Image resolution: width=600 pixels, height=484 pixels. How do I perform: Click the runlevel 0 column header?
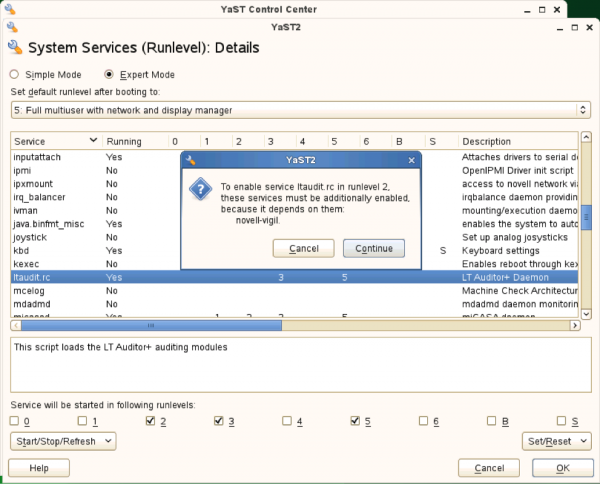(184, 141)
